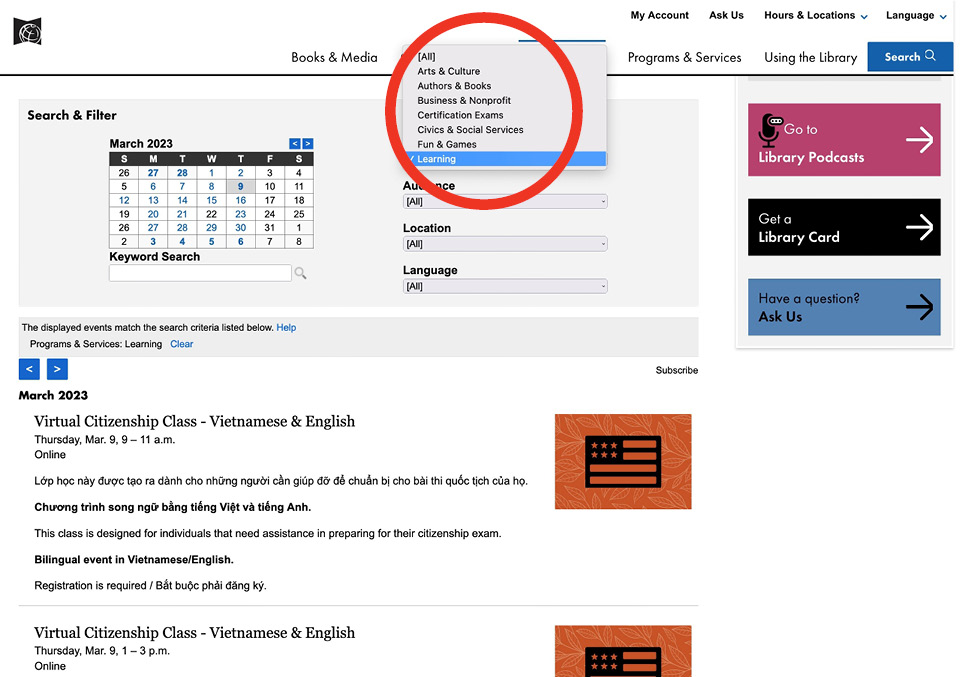
Task: Open the Hours & Locations menu
Action: click(x=810, y=15)
